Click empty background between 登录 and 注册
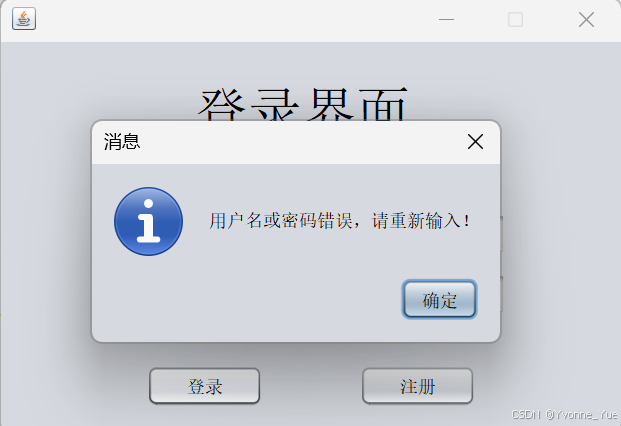Viewport: 621px width, 426px height. coord(311,386)
